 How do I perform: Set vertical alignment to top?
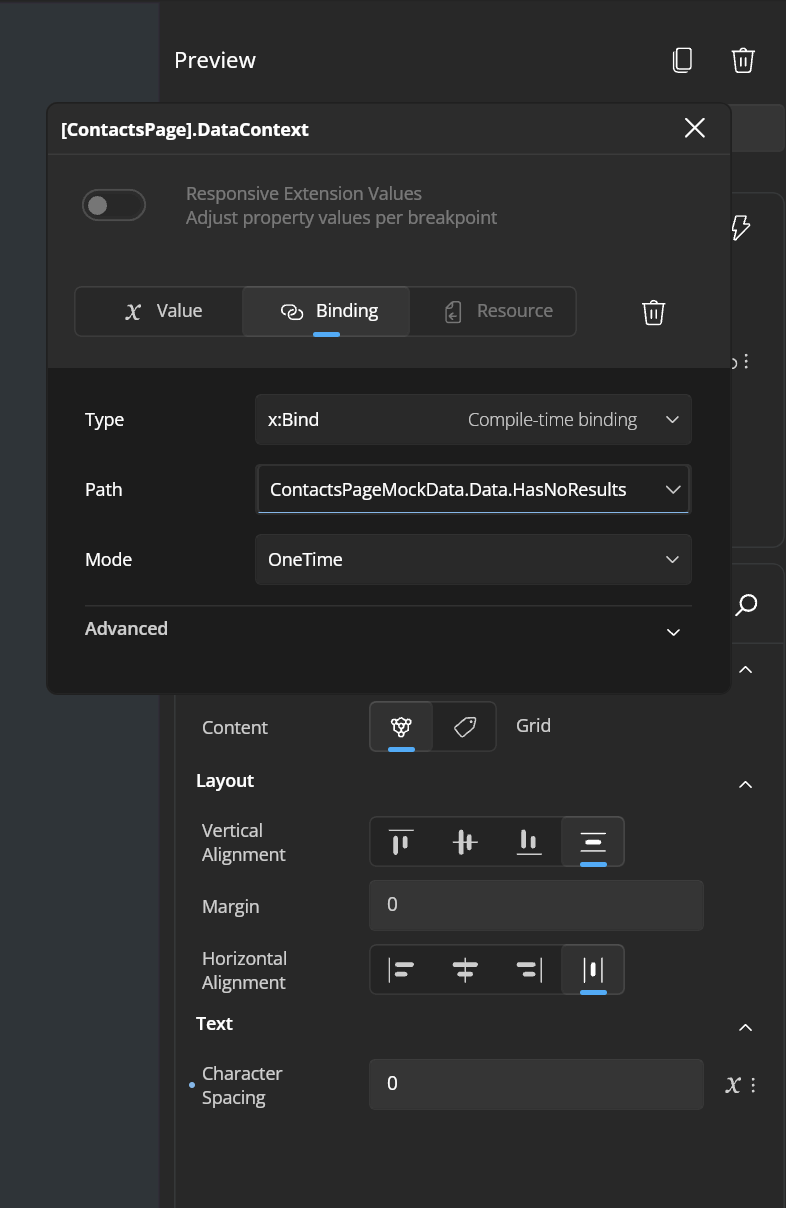point(401,842)
